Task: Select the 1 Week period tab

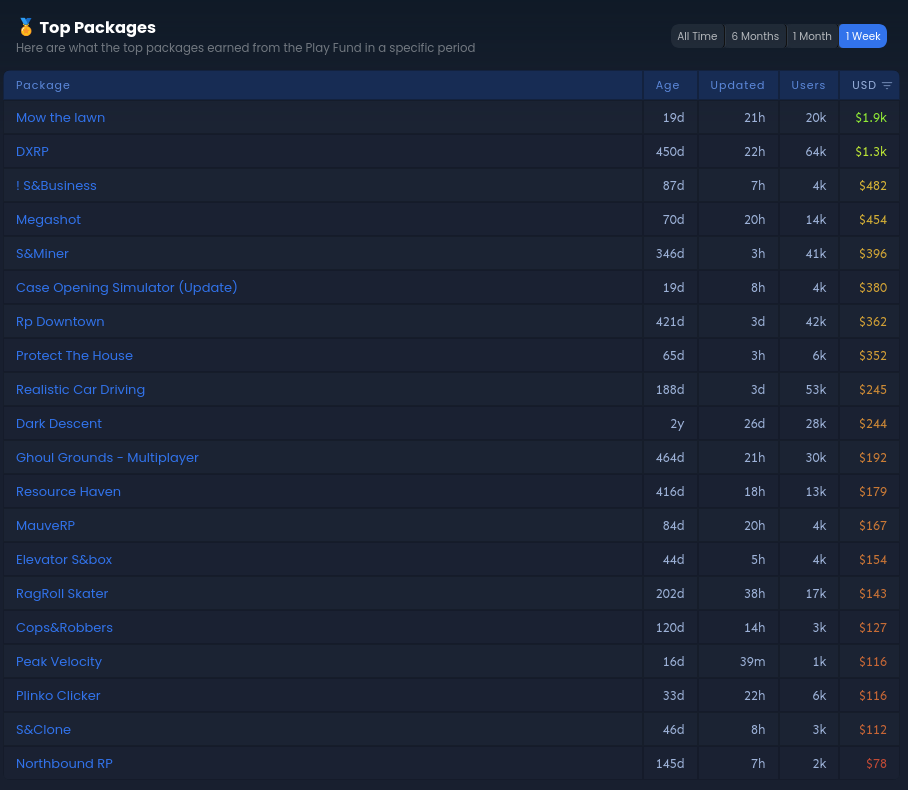Action: (862, 36)
